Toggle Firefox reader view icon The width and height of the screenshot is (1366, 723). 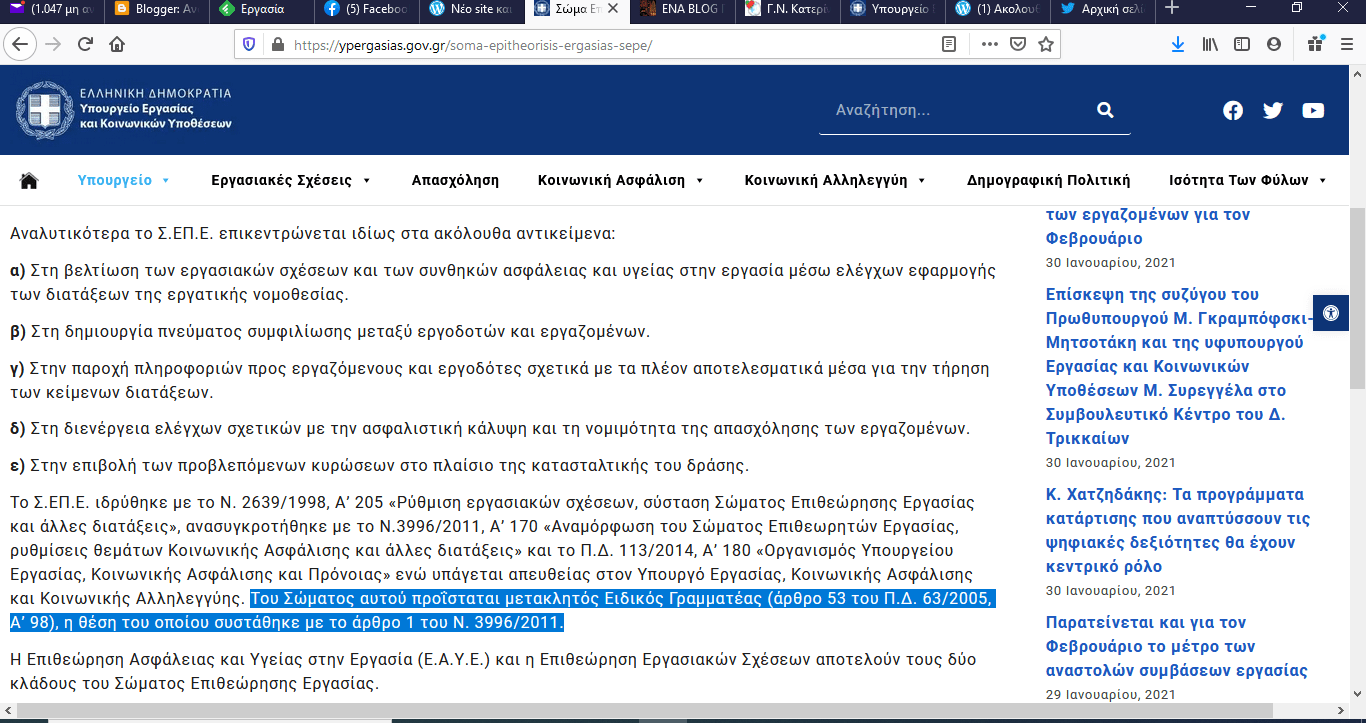pyautogui.click(x=949, y=45)
